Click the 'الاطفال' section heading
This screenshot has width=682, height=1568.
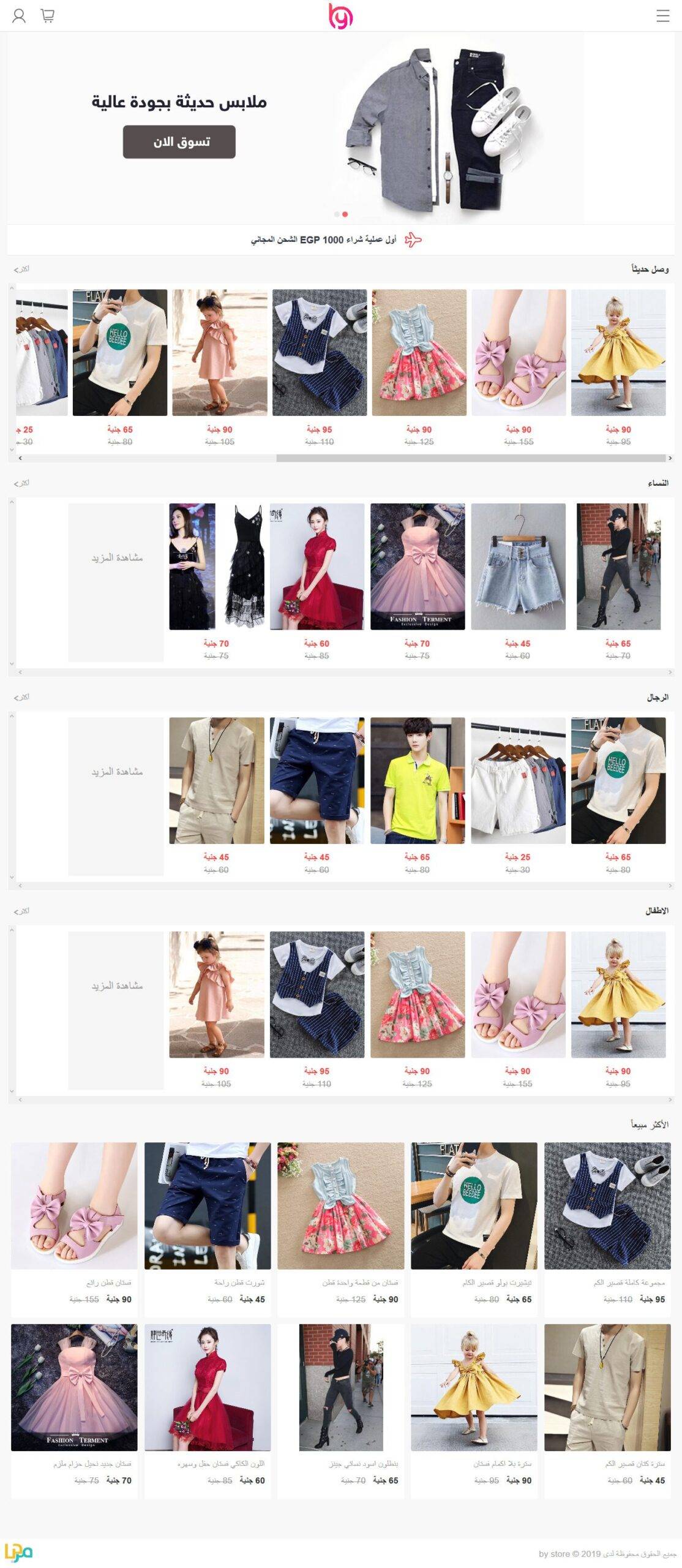[x=657, y=911]
